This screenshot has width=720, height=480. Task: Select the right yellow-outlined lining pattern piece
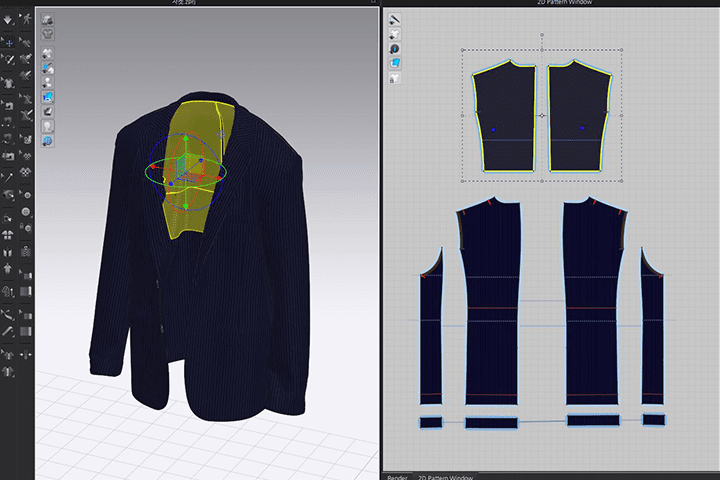tap(580, 116)
